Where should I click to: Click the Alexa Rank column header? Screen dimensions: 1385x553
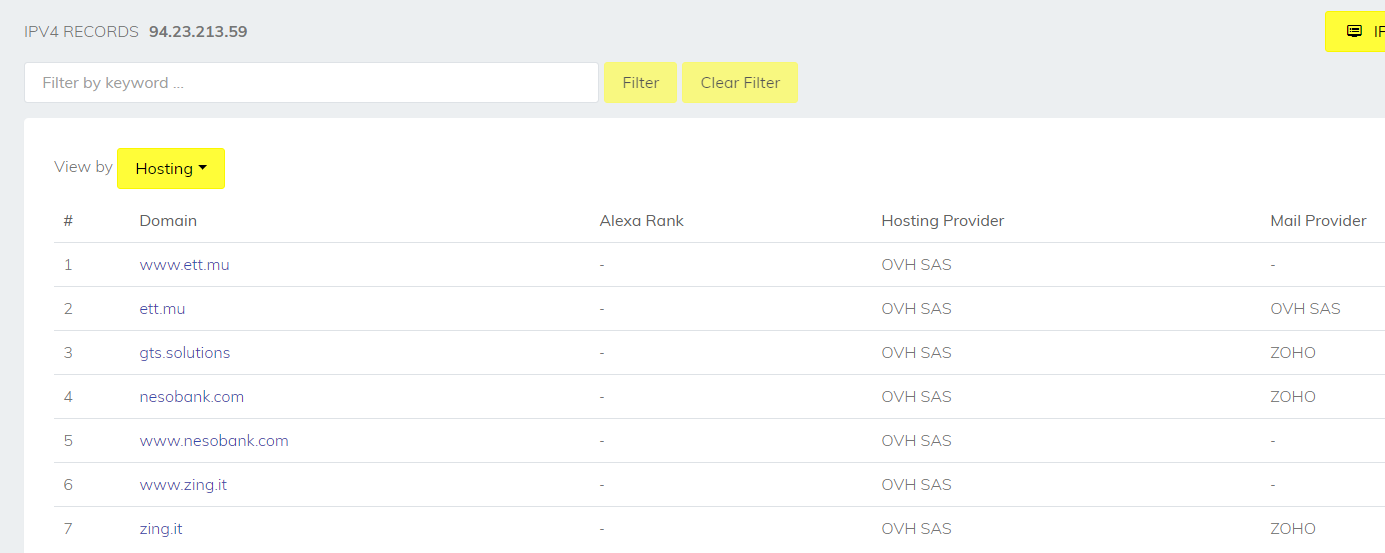click(x=641, y=221)
